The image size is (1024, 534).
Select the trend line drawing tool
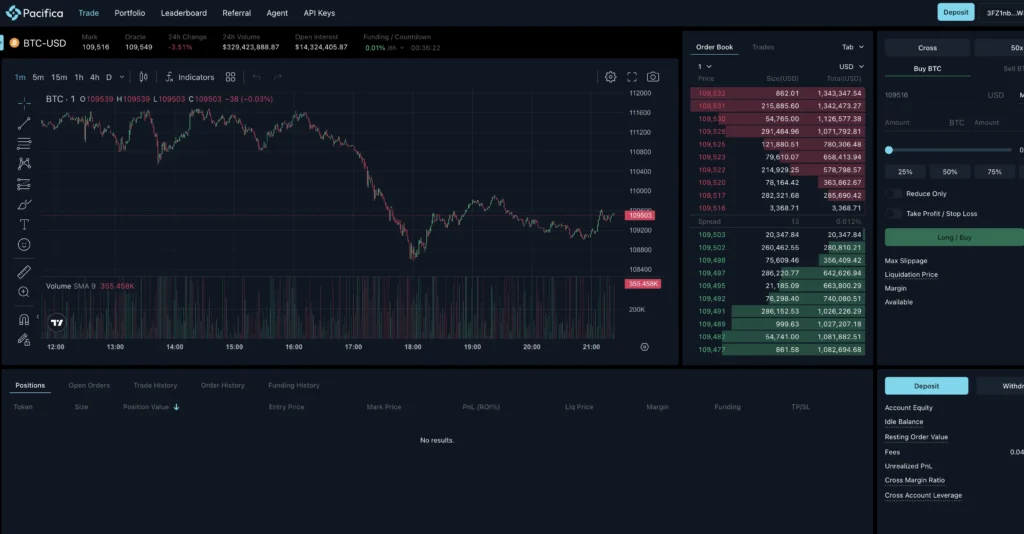(x=24, y=123)
